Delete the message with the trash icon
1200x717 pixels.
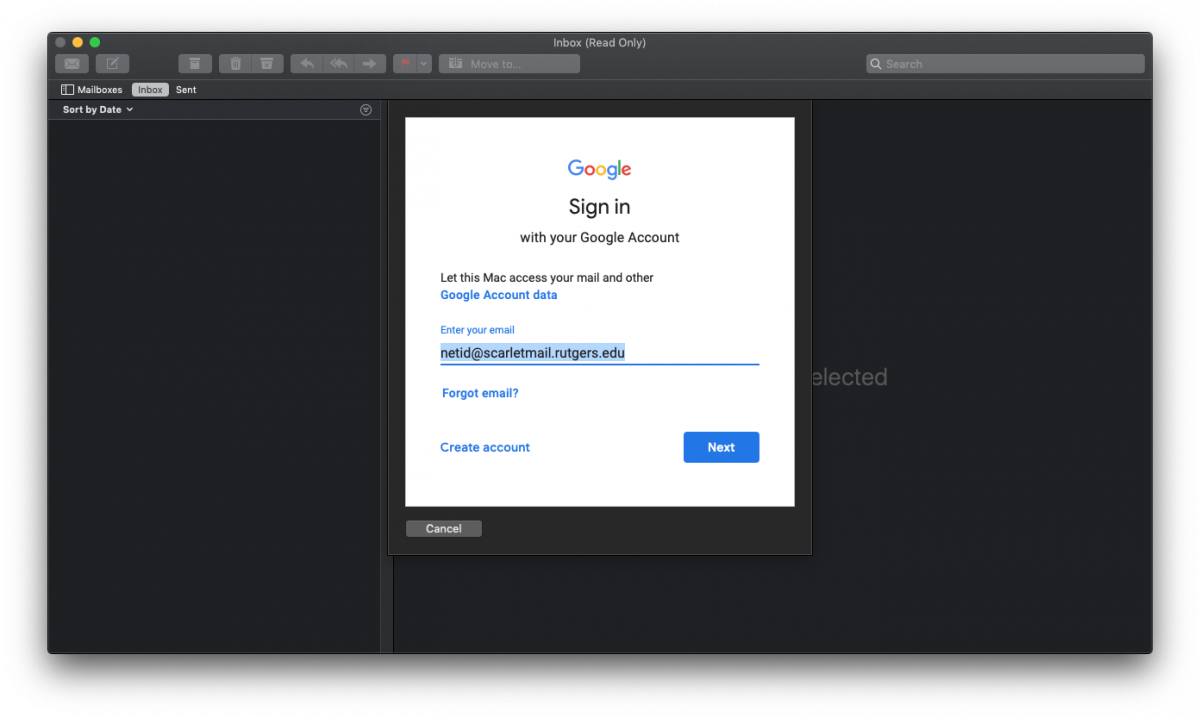[x=235, y=63]
